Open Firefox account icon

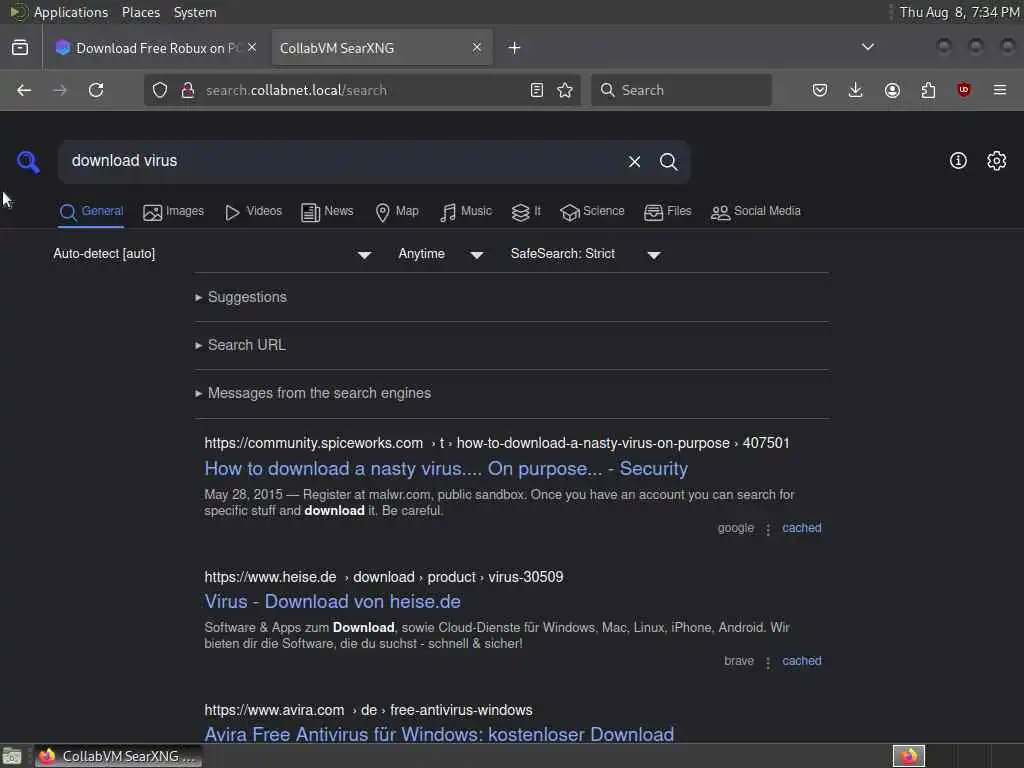(892, 90)
